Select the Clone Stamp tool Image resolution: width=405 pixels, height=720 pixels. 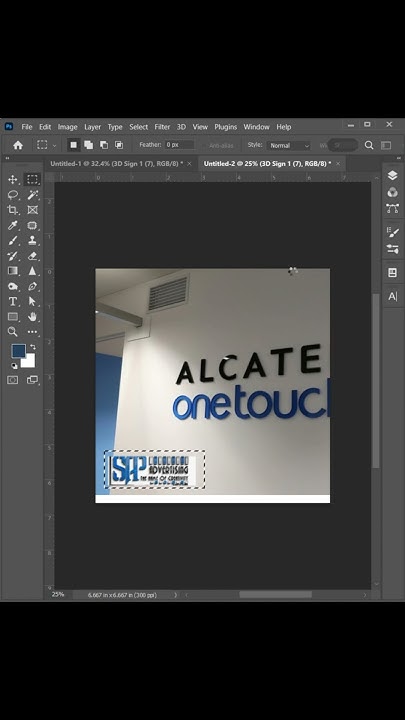click(x=32, y=240)
